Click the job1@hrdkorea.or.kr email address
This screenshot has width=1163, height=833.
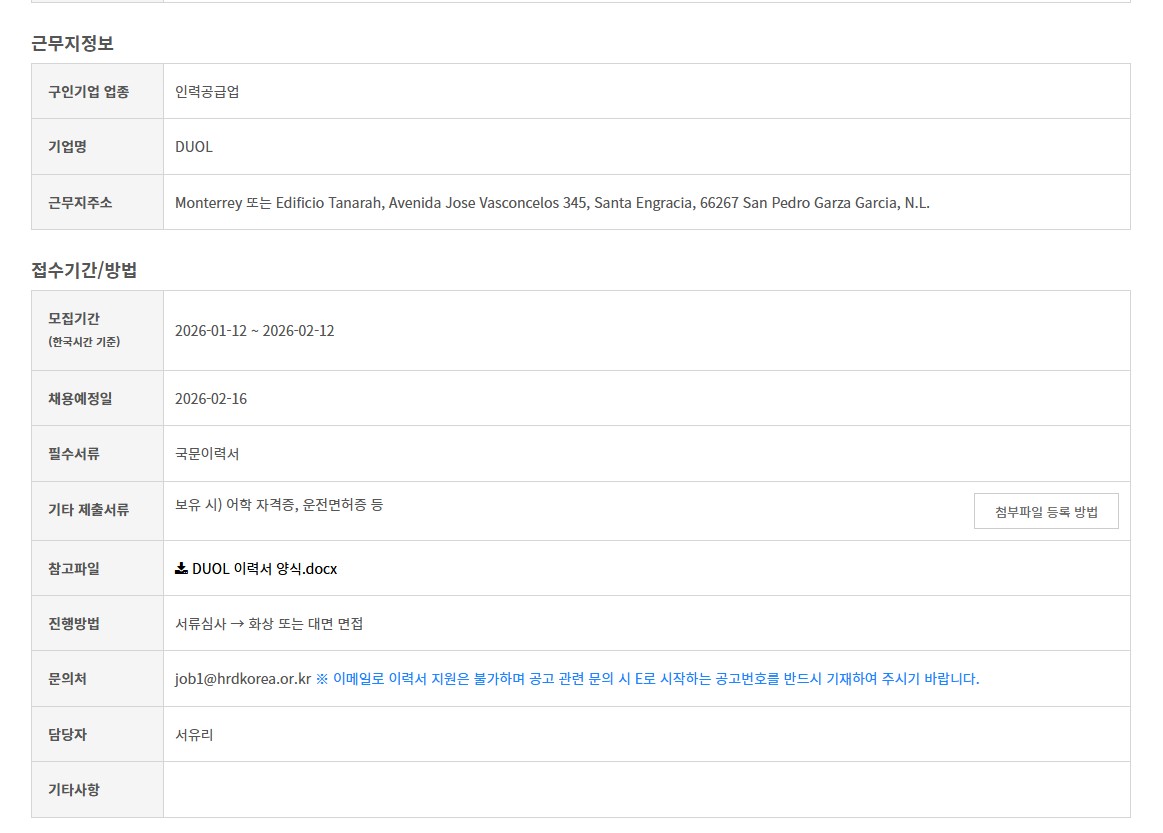pos(243,679)
